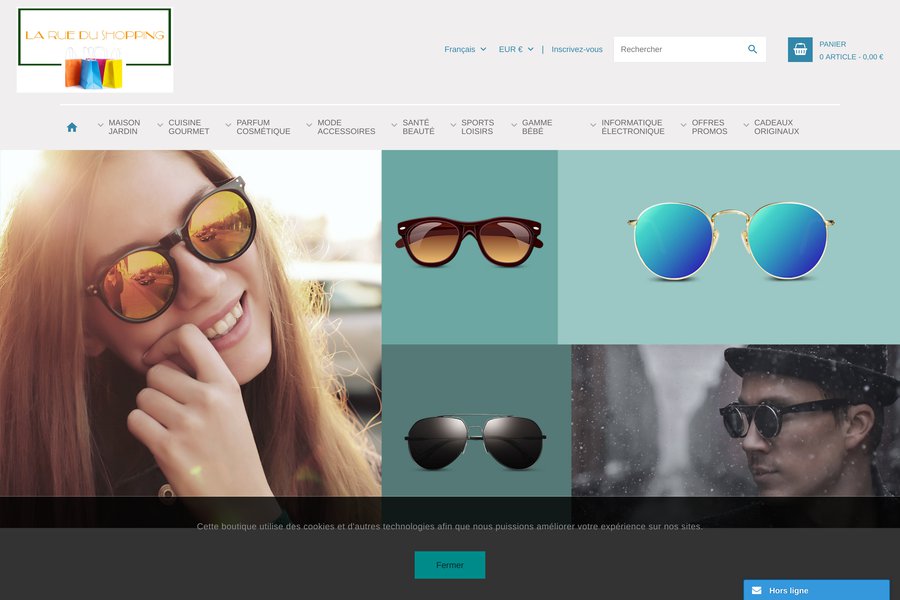
Task: Expand the chevron beside Parfum Cosmétique
Action: click(x=228, y=125)
